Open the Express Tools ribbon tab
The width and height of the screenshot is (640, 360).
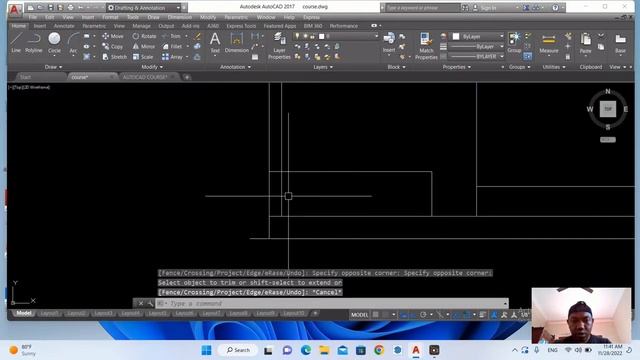click(241, 26)
